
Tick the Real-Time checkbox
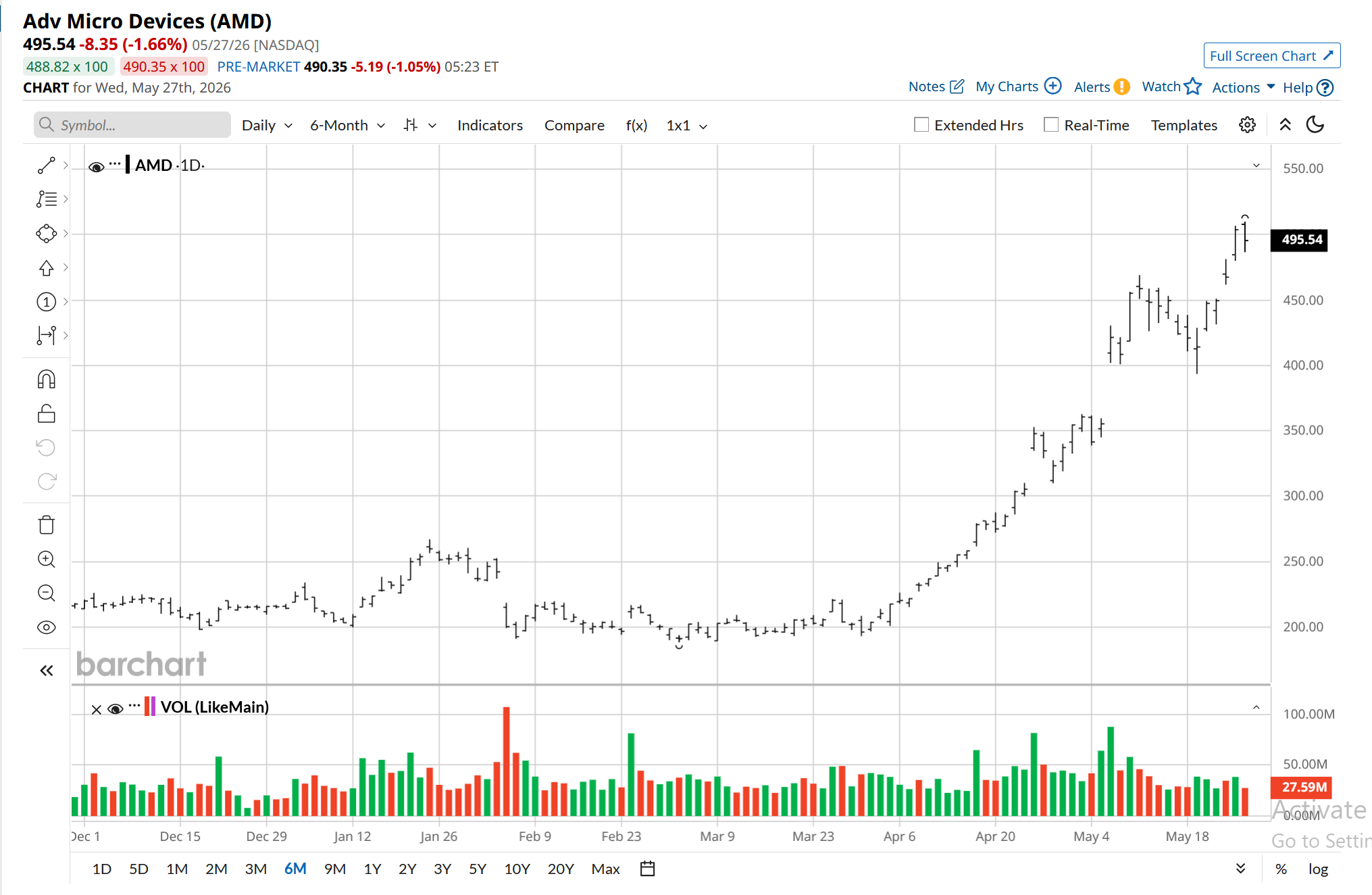[1050, 125]
